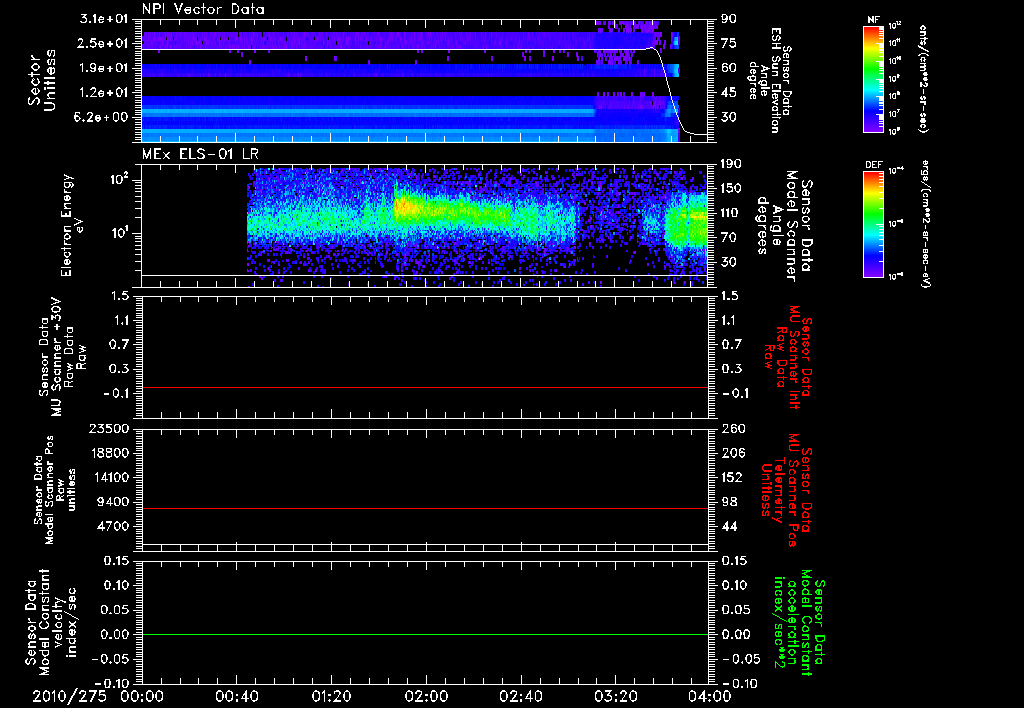Click the "00:40" time tick label
This screenshot has width=1024, height=708.
(x=236, y=696)
